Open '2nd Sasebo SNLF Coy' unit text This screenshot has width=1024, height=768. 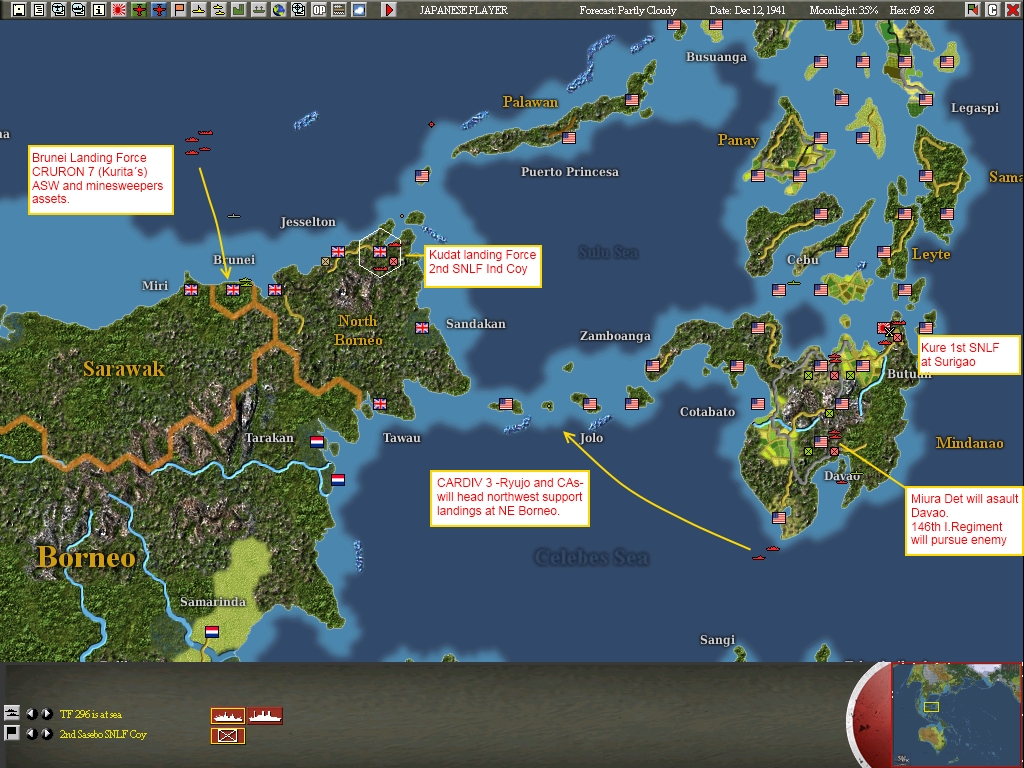pyautogui.click(x=103, y=734)
